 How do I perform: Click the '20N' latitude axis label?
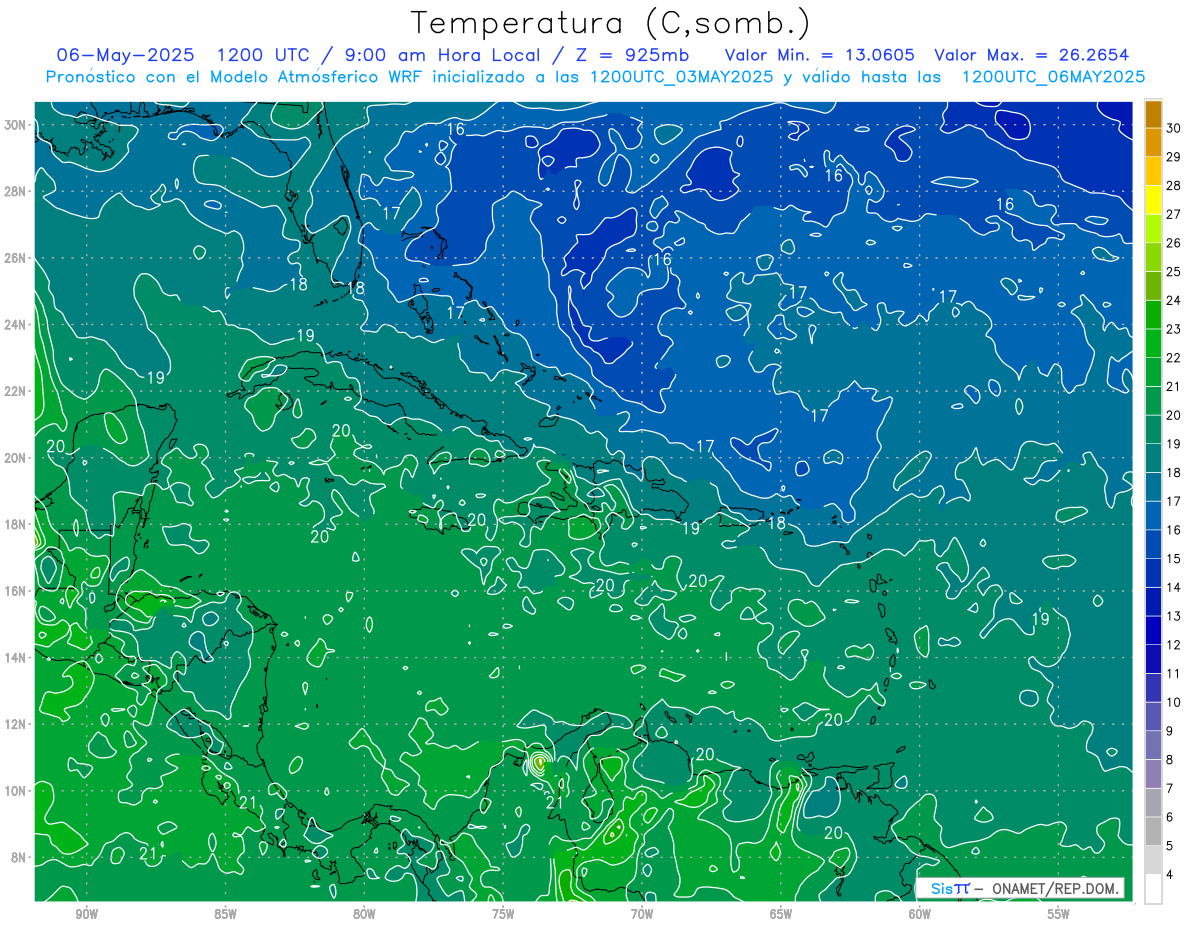point(15,458)
